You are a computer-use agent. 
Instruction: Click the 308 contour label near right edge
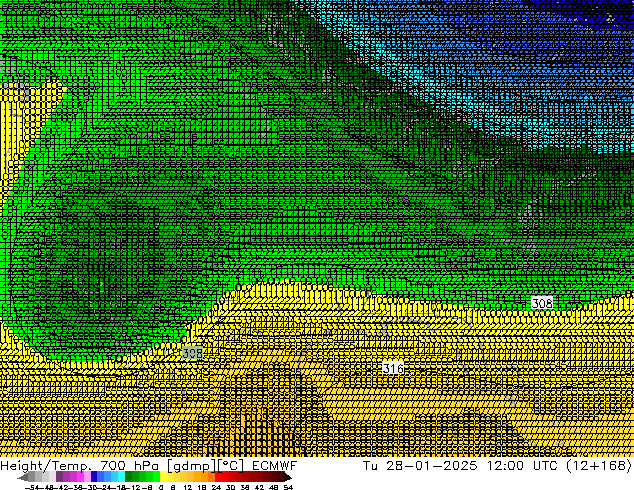pos(542,303)
